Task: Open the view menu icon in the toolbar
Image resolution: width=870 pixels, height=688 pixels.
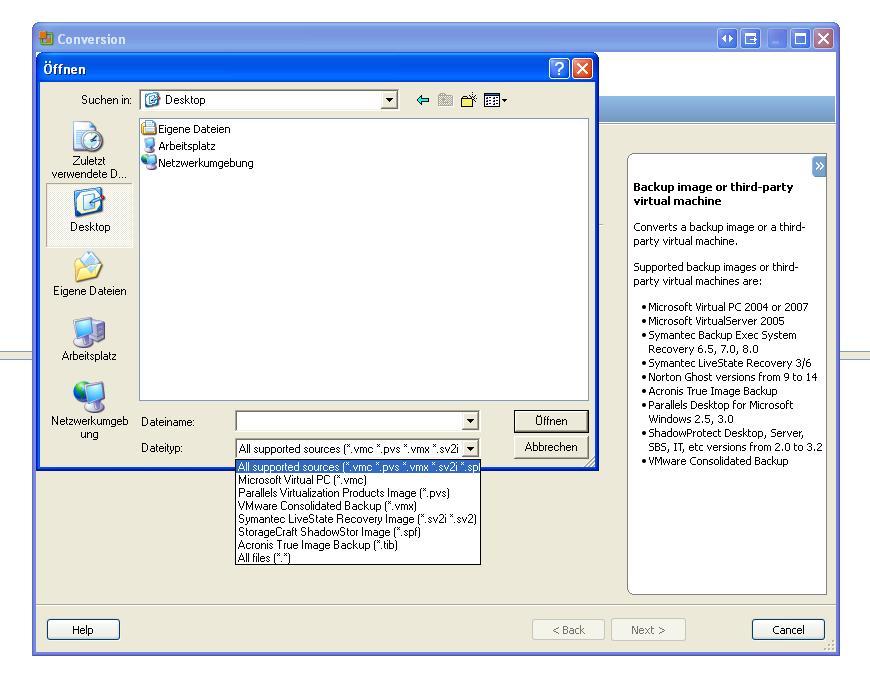Action: [x=494, y=100]
